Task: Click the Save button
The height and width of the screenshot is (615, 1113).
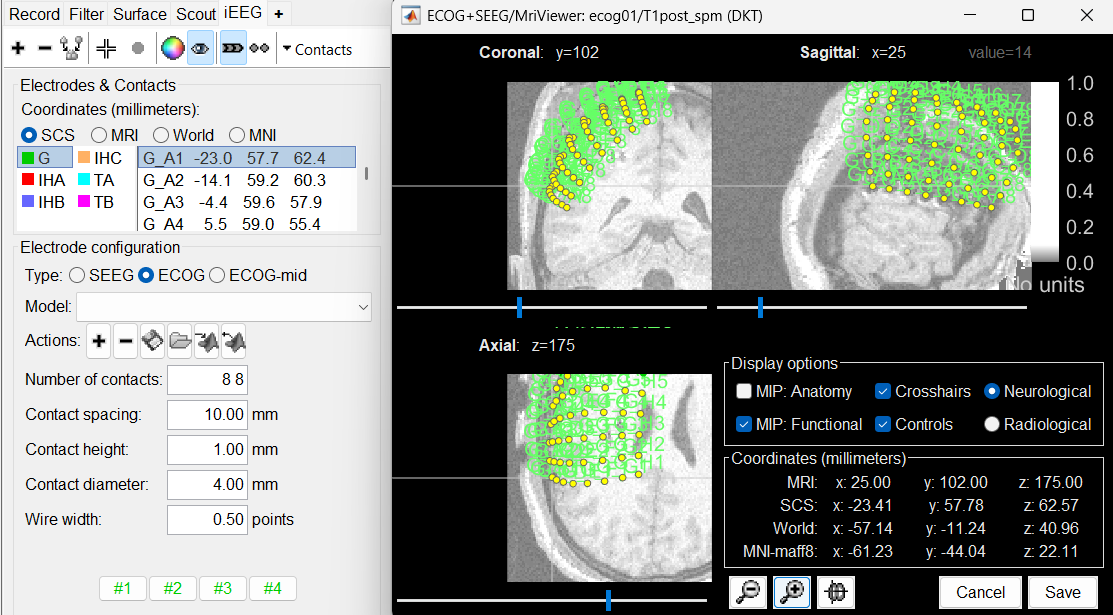Action: click(1062, 592)
